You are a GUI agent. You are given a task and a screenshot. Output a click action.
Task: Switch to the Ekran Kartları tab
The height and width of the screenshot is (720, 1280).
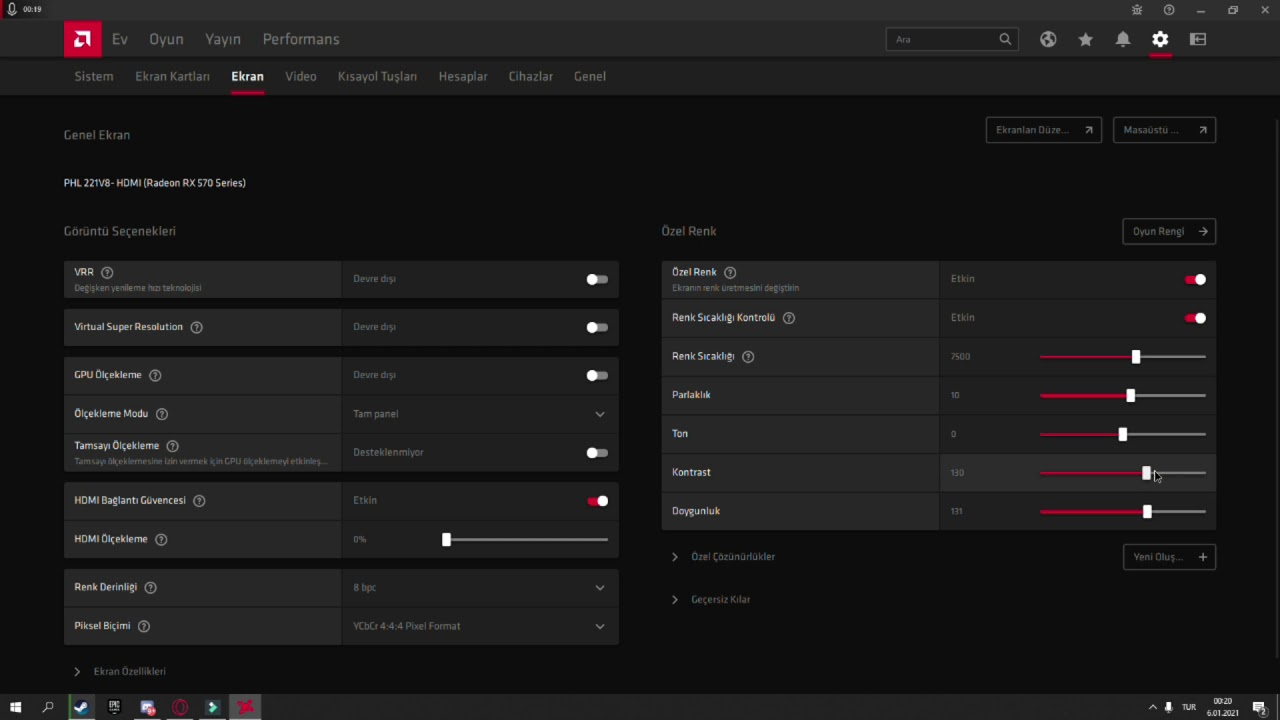point(172,76)
